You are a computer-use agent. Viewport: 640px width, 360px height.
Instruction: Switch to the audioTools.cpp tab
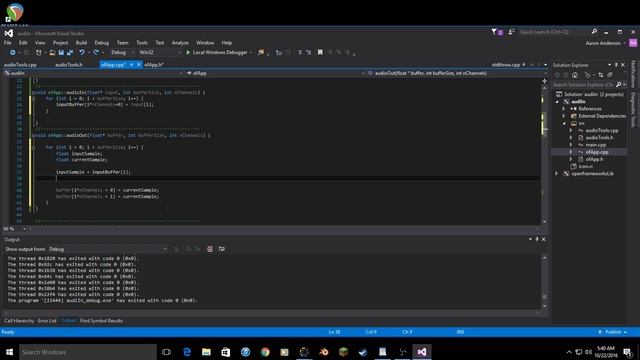pos(20,64)
